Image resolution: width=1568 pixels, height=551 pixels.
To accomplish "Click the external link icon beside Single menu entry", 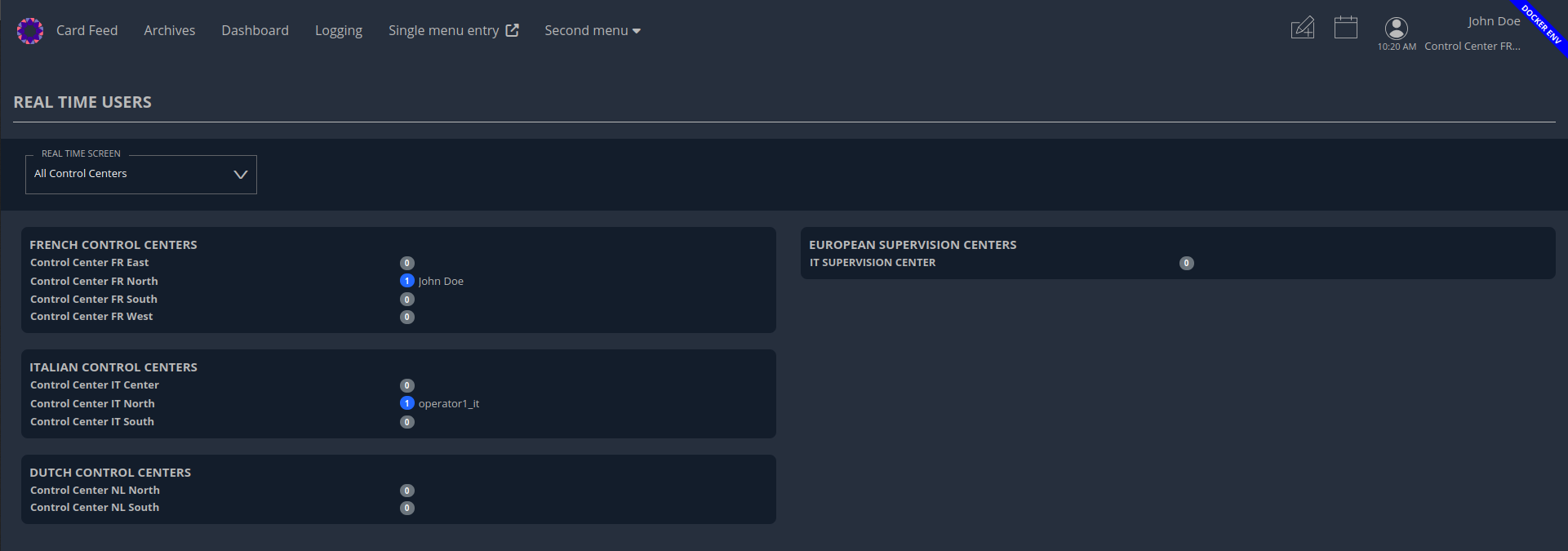I will (x=513, y=30).
